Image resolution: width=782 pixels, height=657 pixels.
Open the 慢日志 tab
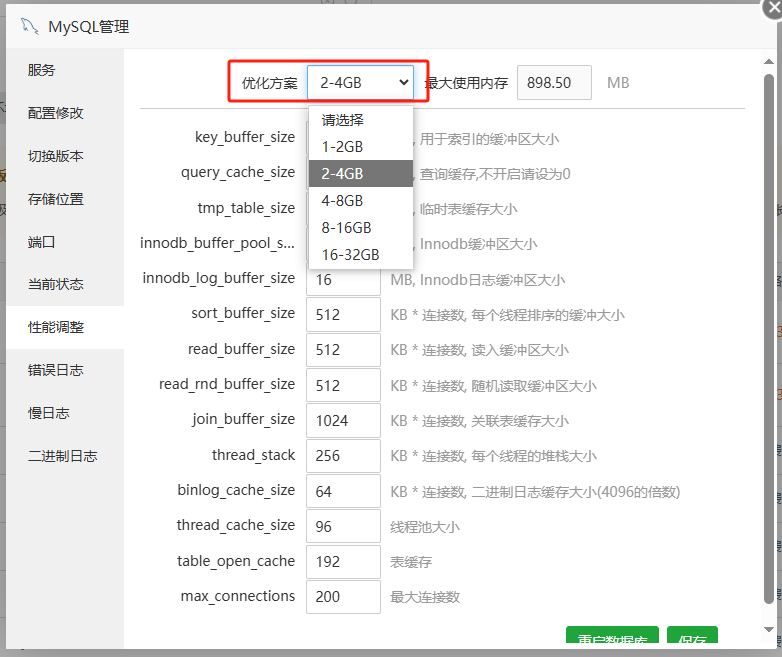tap(65, 413)
